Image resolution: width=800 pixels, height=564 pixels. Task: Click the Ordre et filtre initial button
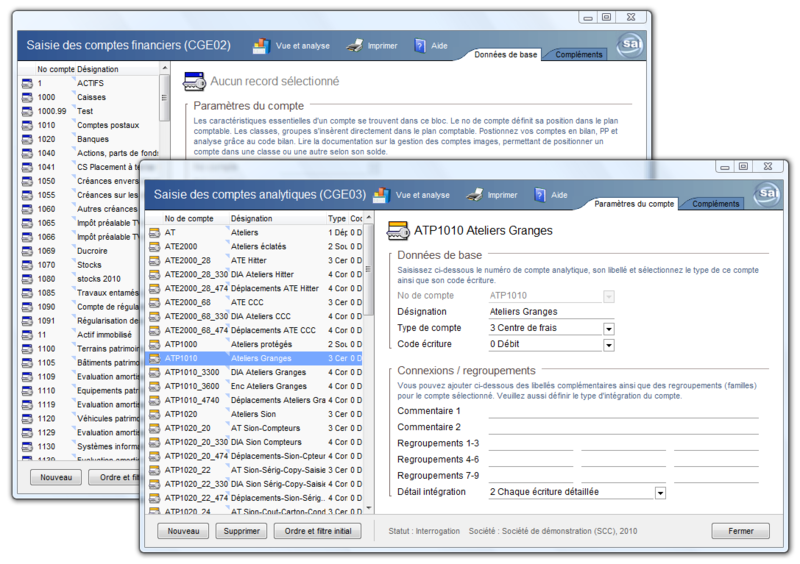pos(317,532)
